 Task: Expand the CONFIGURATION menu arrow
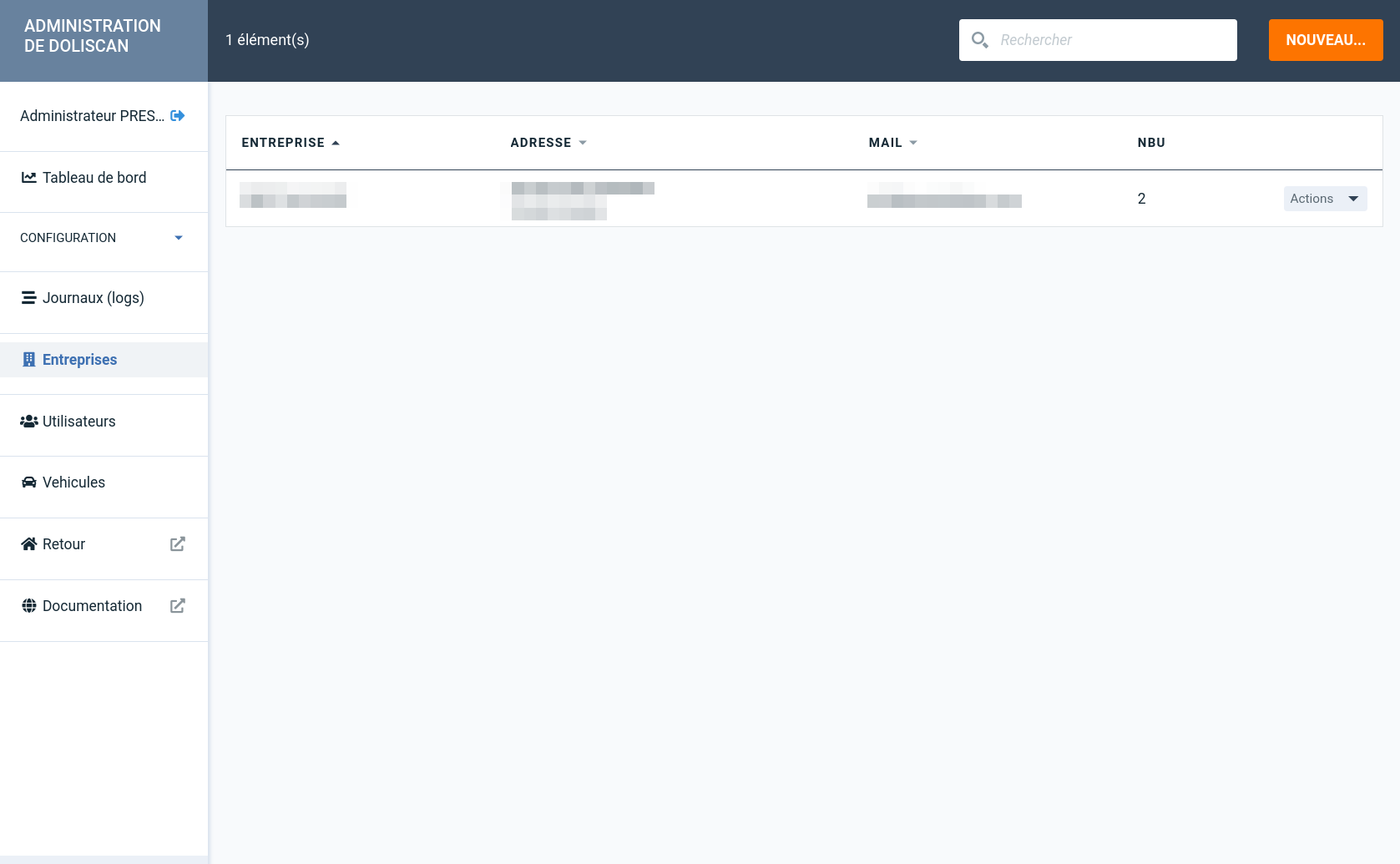179,238
